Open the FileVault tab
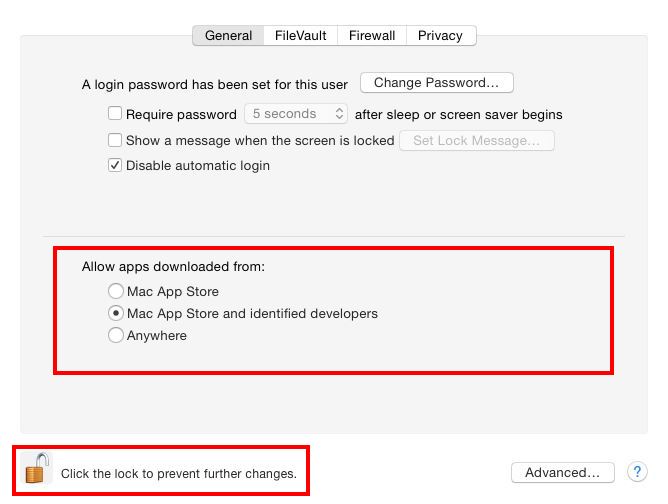The width and height of the screenshot is (668, 504). [x=301, y=35]
